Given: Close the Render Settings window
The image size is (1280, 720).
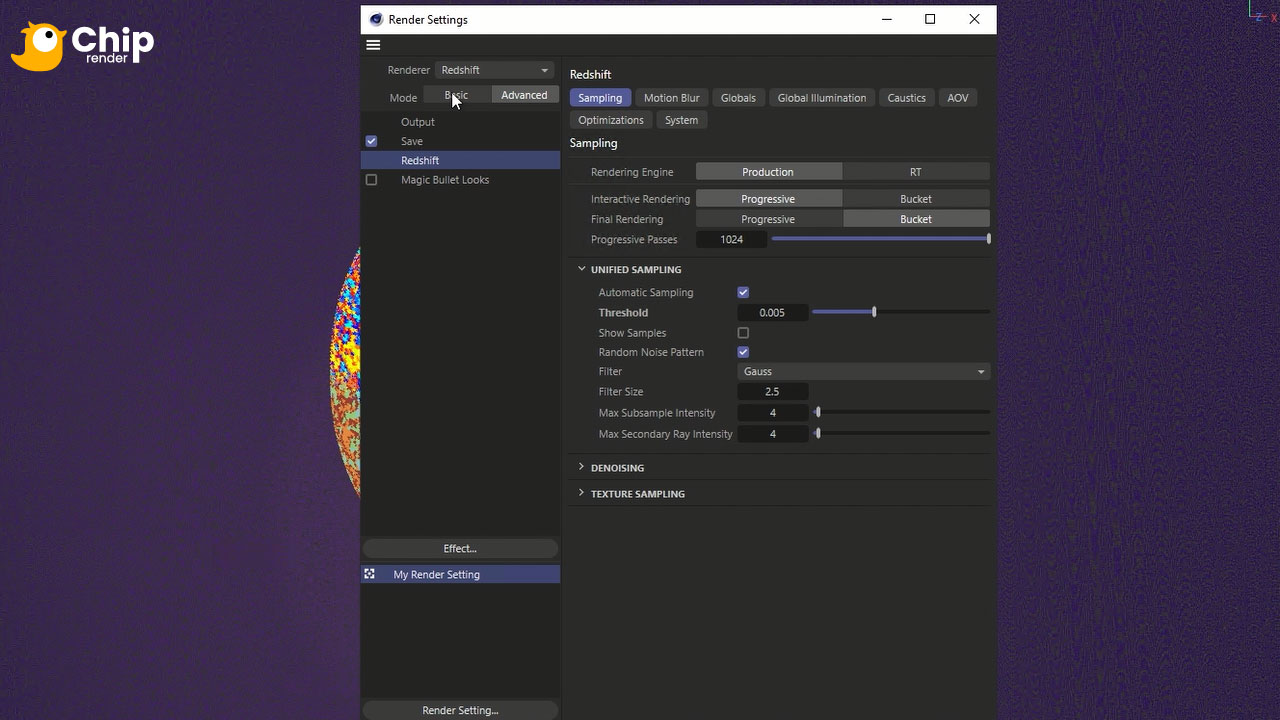Looking at the screenshot, I should (x=974, y=19).
